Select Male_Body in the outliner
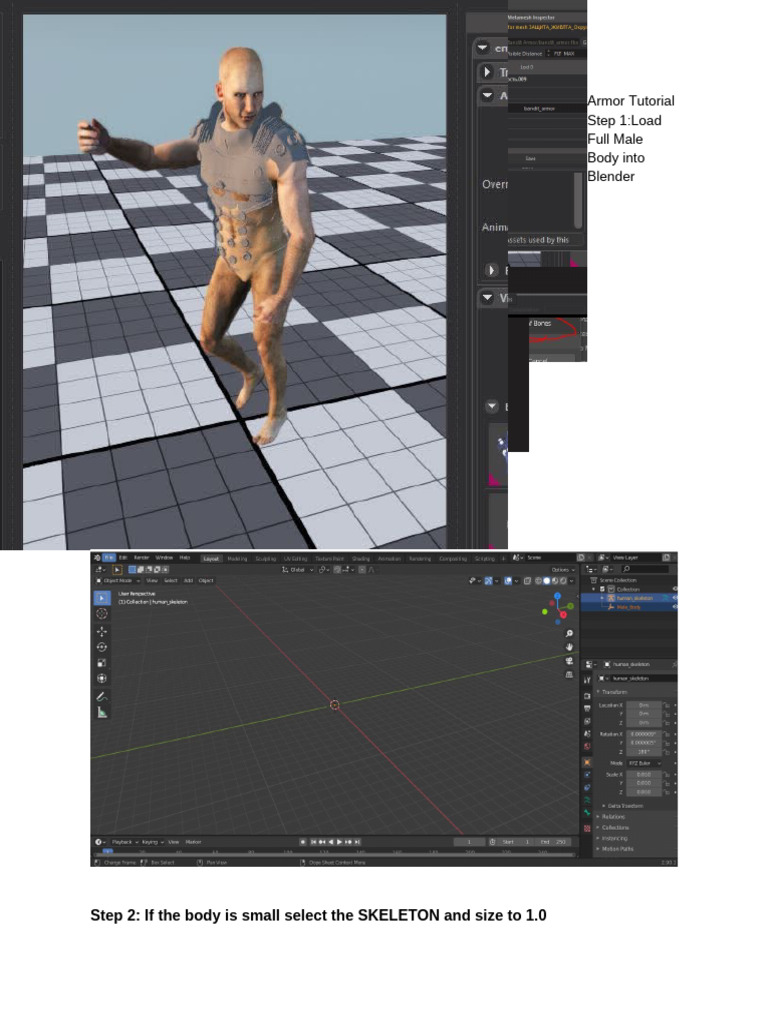The image size is (768, 1024). click(x=630, y=607)
